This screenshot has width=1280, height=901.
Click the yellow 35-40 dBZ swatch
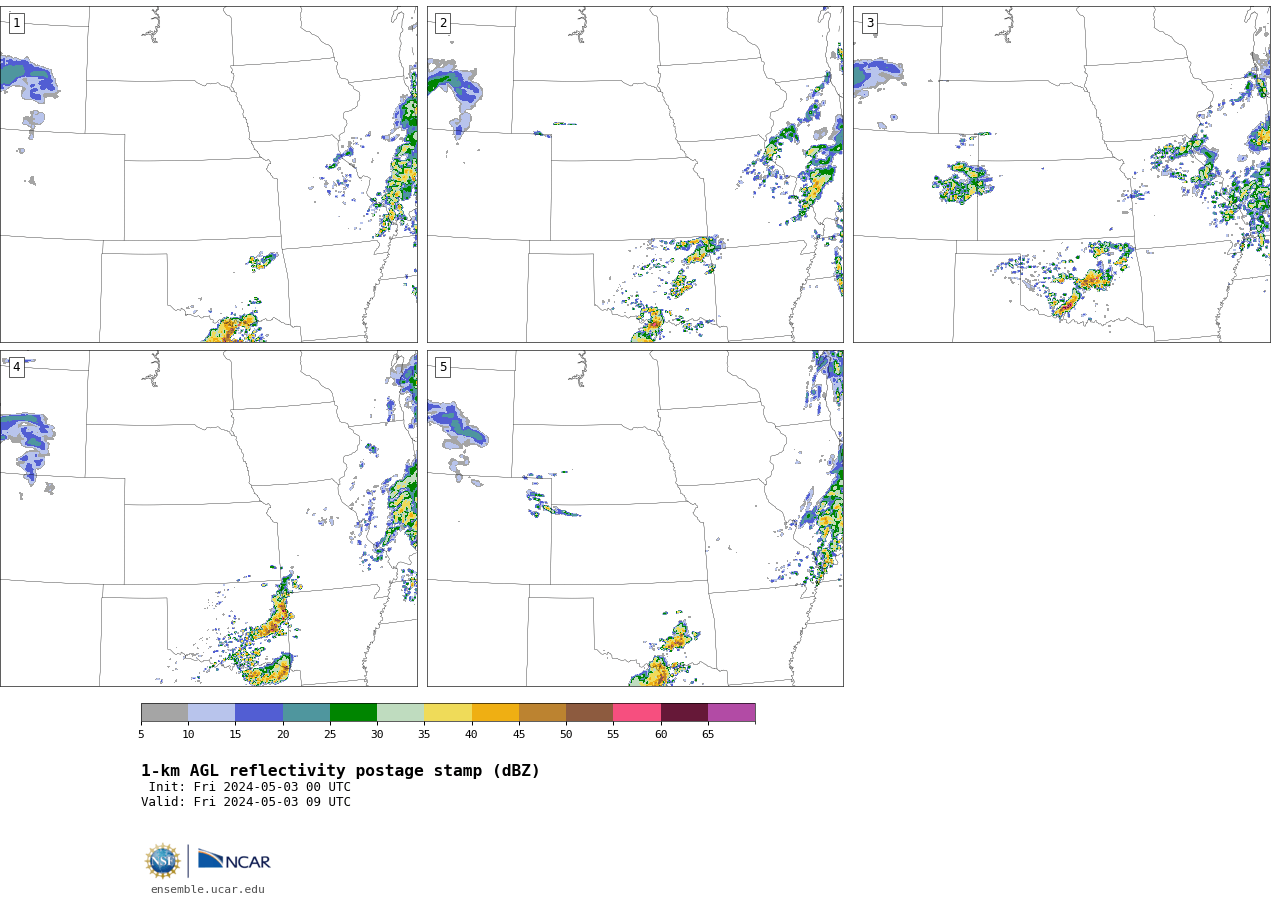click(448, 712)
